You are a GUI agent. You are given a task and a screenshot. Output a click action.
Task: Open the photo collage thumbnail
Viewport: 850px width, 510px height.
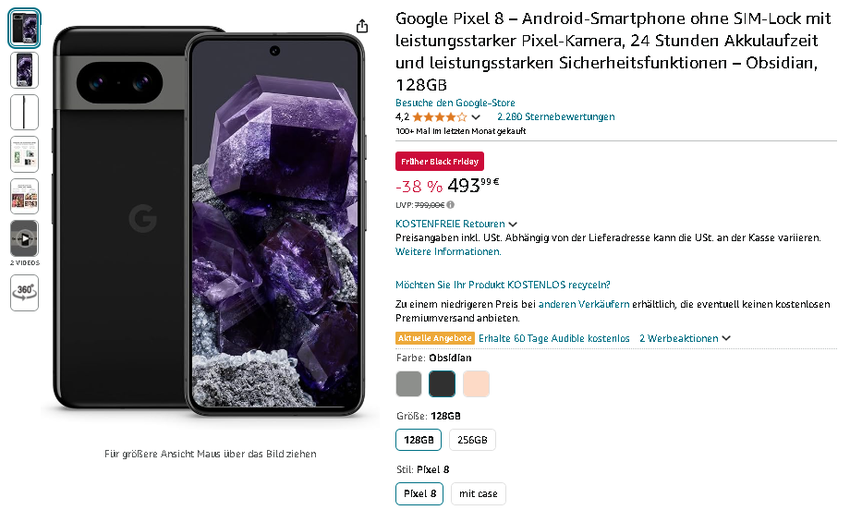[24, 196]
